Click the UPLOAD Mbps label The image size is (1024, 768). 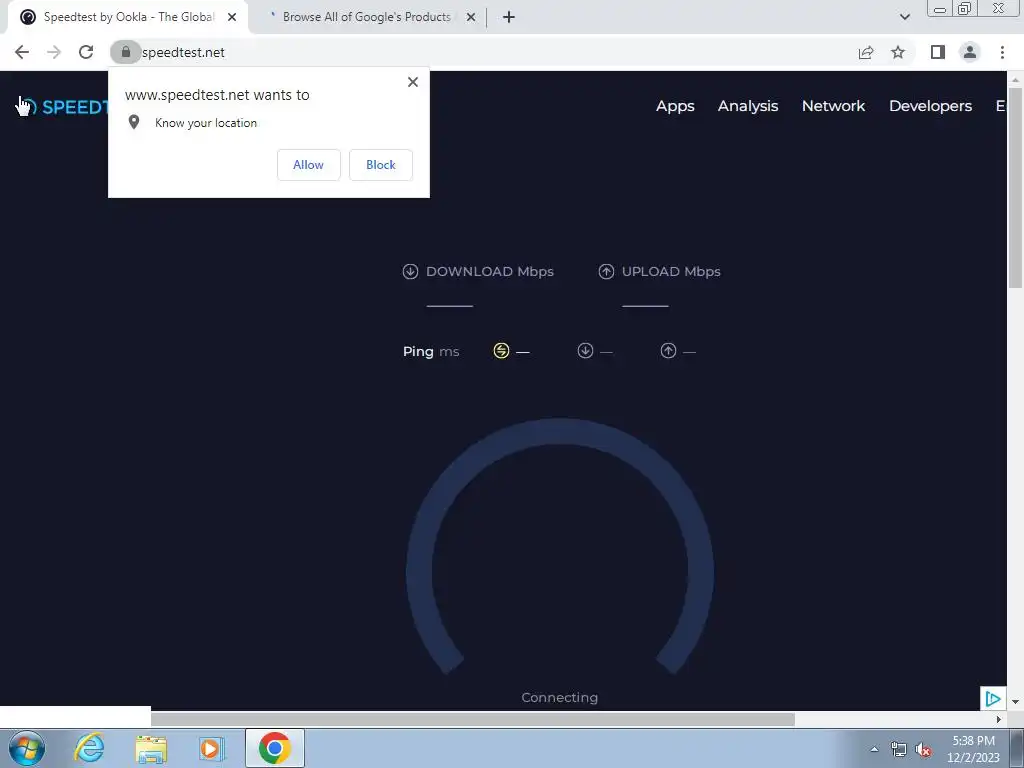point(671,272)
